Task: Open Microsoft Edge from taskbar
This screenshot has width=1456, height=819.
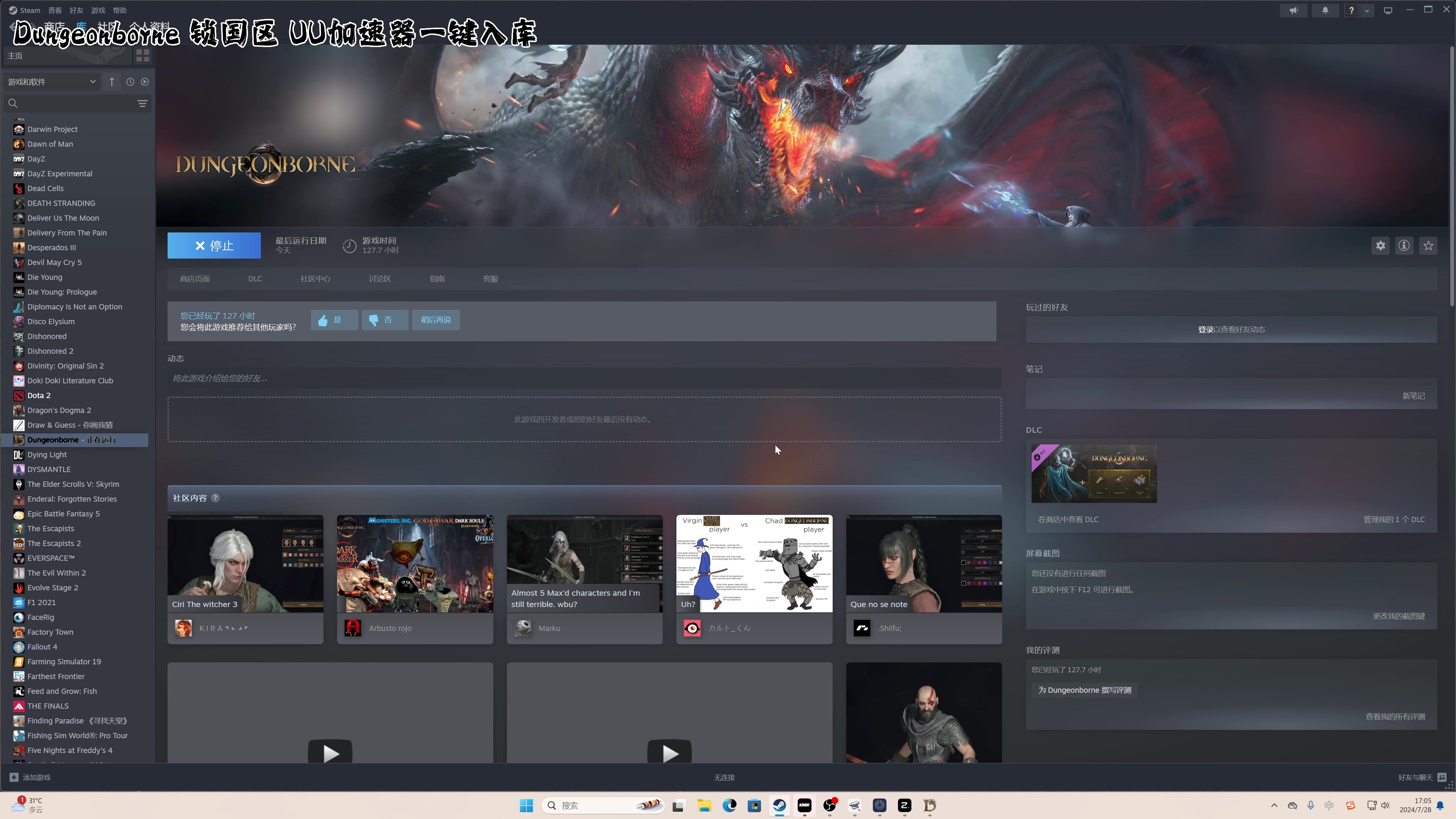Action: (729, 805)
